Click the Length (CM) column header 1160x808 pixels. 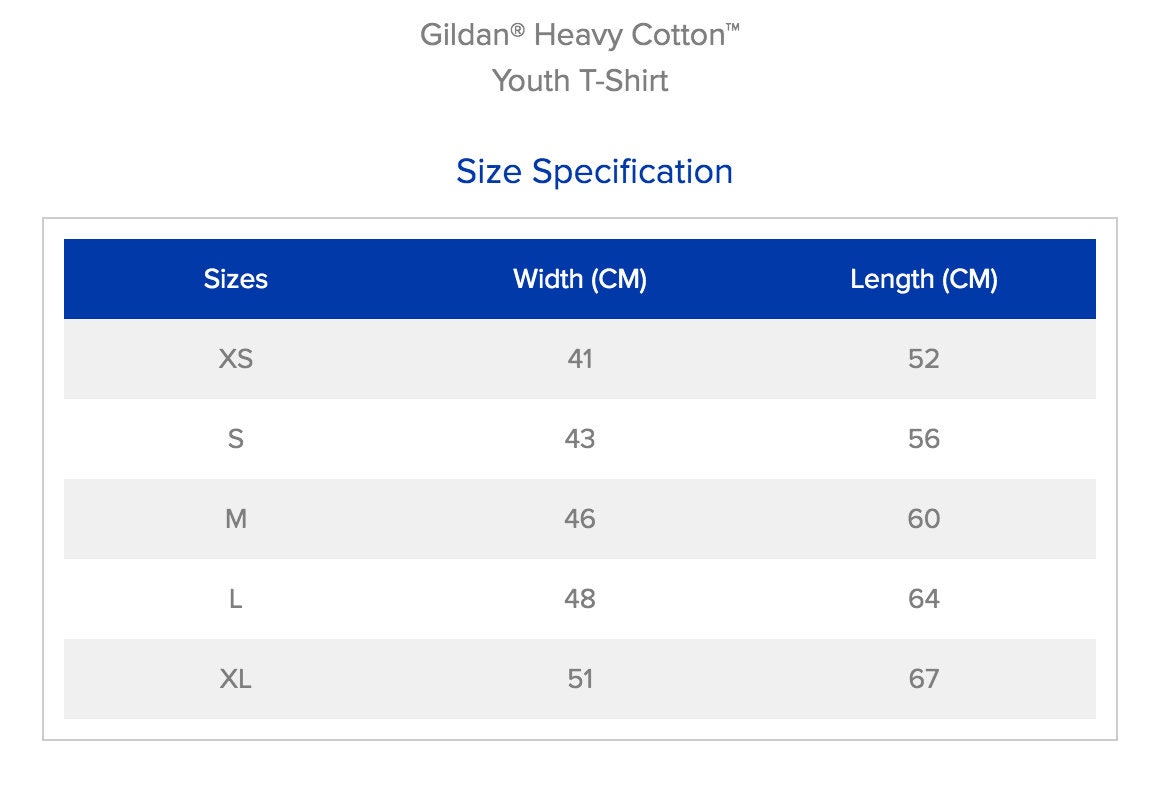pos(924,279)
